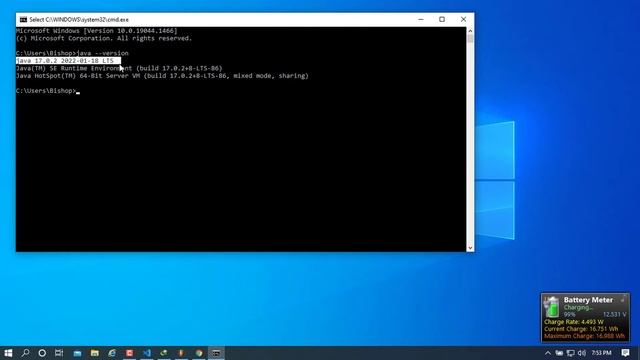
Task: Click the pin icon on Battery Meter popup
Action: click(623, 299)
